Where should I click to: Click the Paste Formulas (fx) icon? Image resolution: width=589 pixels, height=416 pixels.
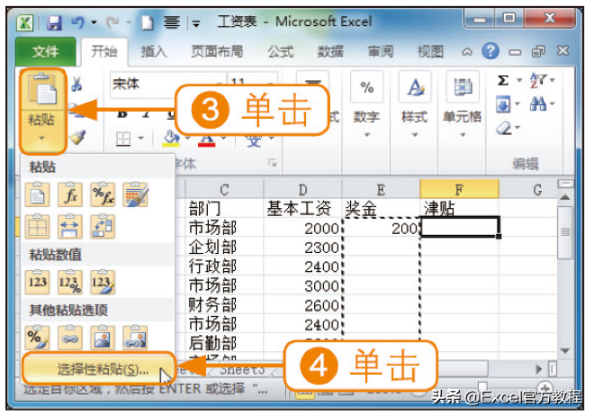tap(70, 194)
